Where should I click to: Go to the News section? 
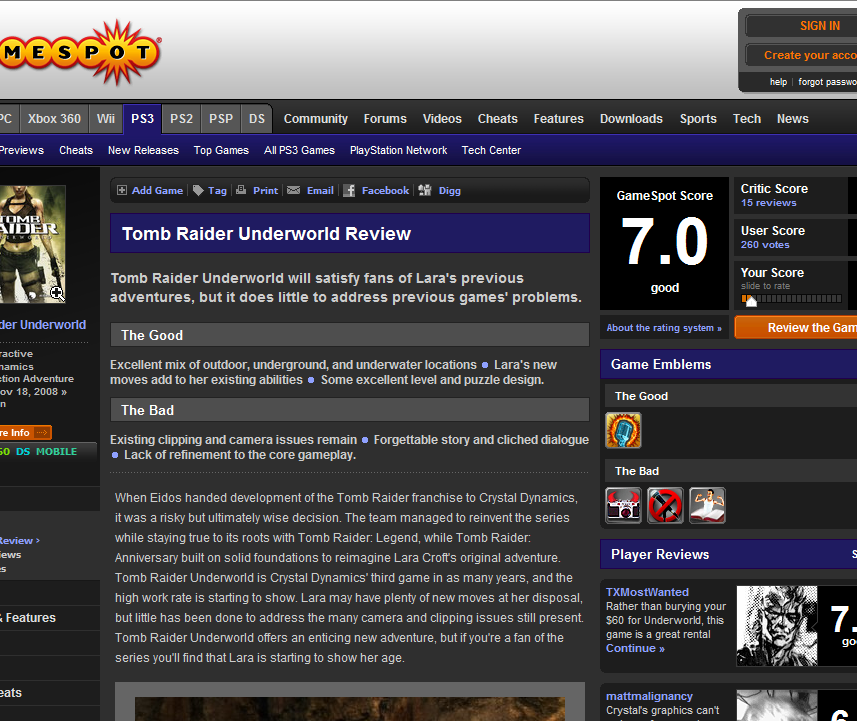click(793, 119)
